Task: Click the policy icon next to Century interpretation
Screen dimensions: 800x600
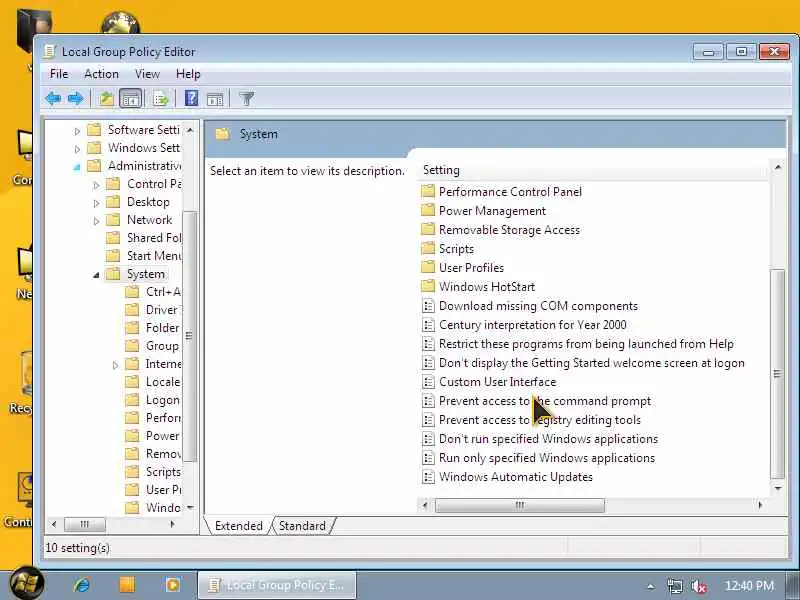Action: [x=428, y=325]
